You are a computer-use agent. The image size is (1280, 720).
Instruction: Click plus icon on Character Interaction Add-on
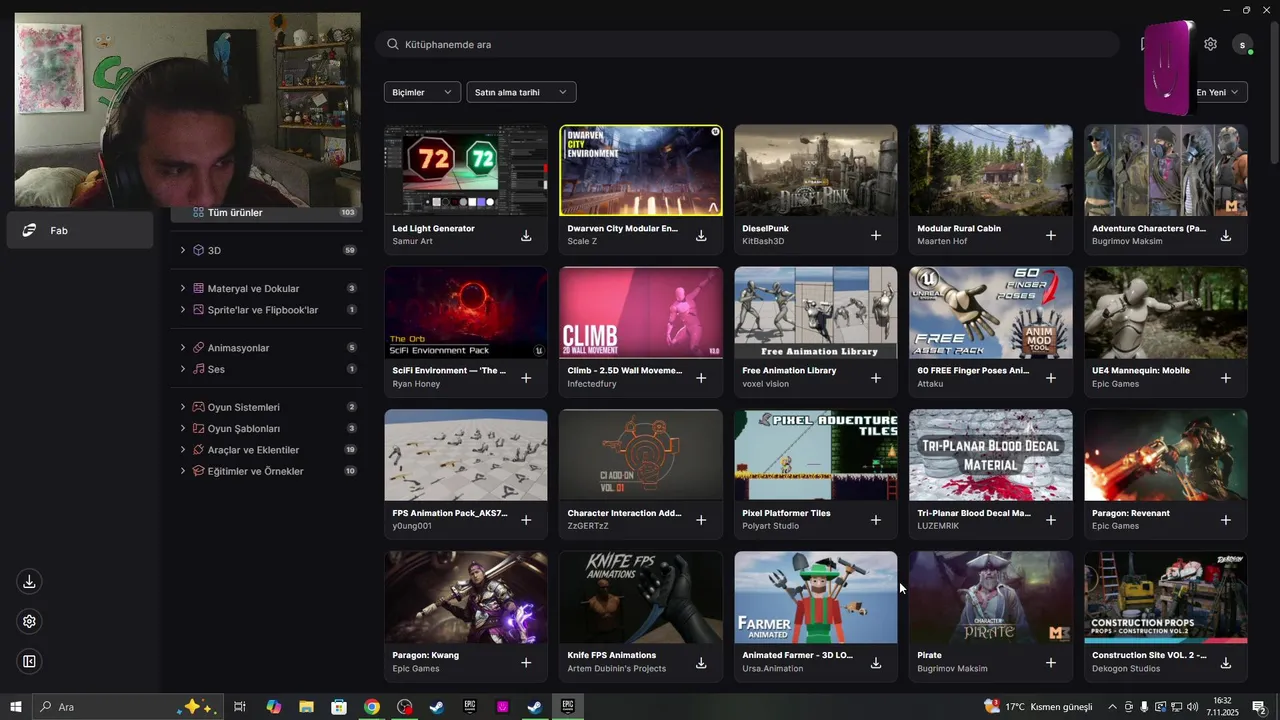click(701, 520)
